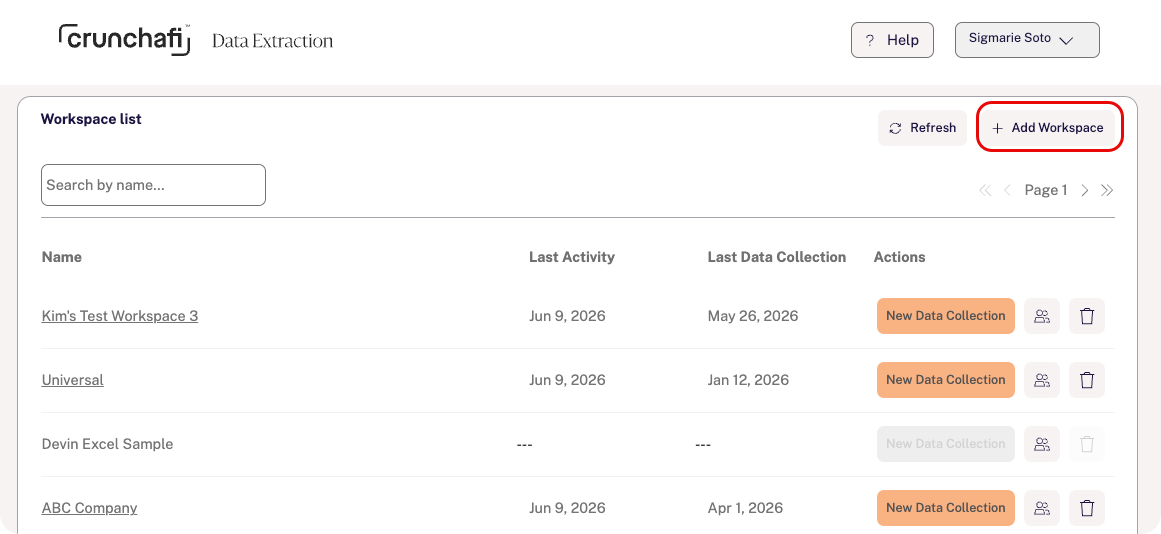Focus the Search by name field
The width and height of the screenshot is (1161, 534).
click(153, 185)
